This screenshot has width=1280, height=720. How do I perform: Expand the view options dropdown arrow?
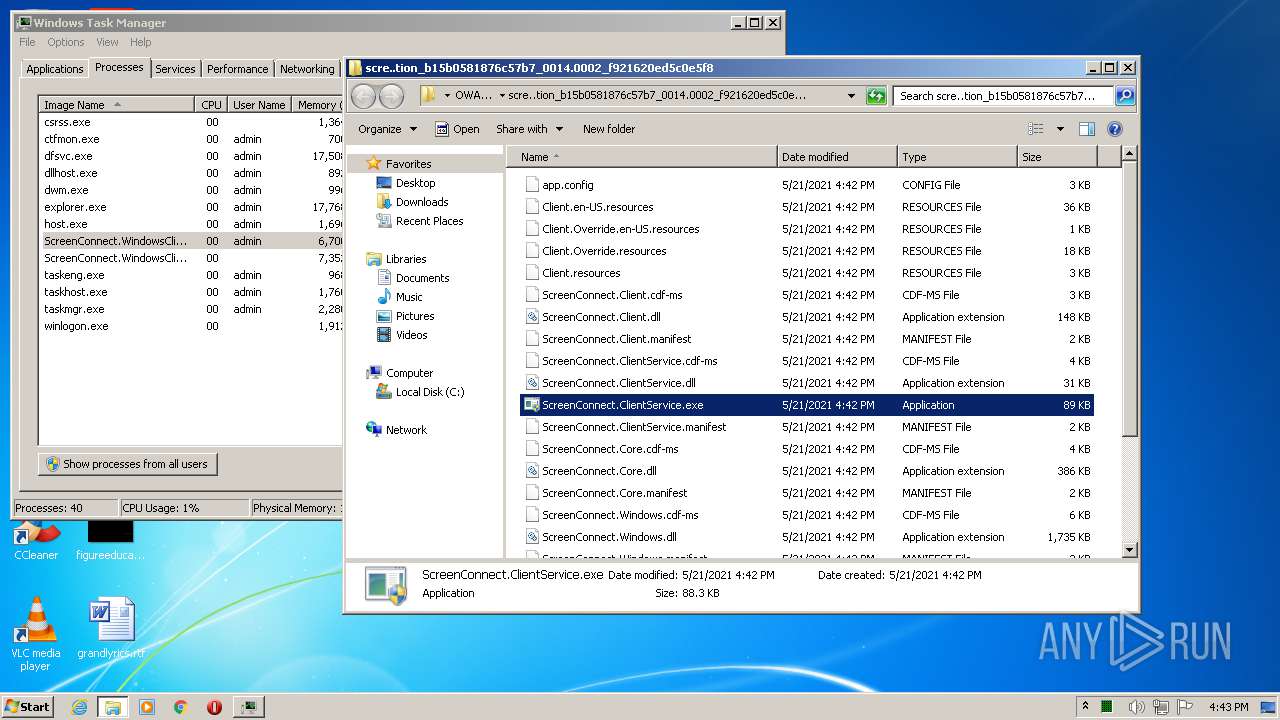pos(1060,129)
